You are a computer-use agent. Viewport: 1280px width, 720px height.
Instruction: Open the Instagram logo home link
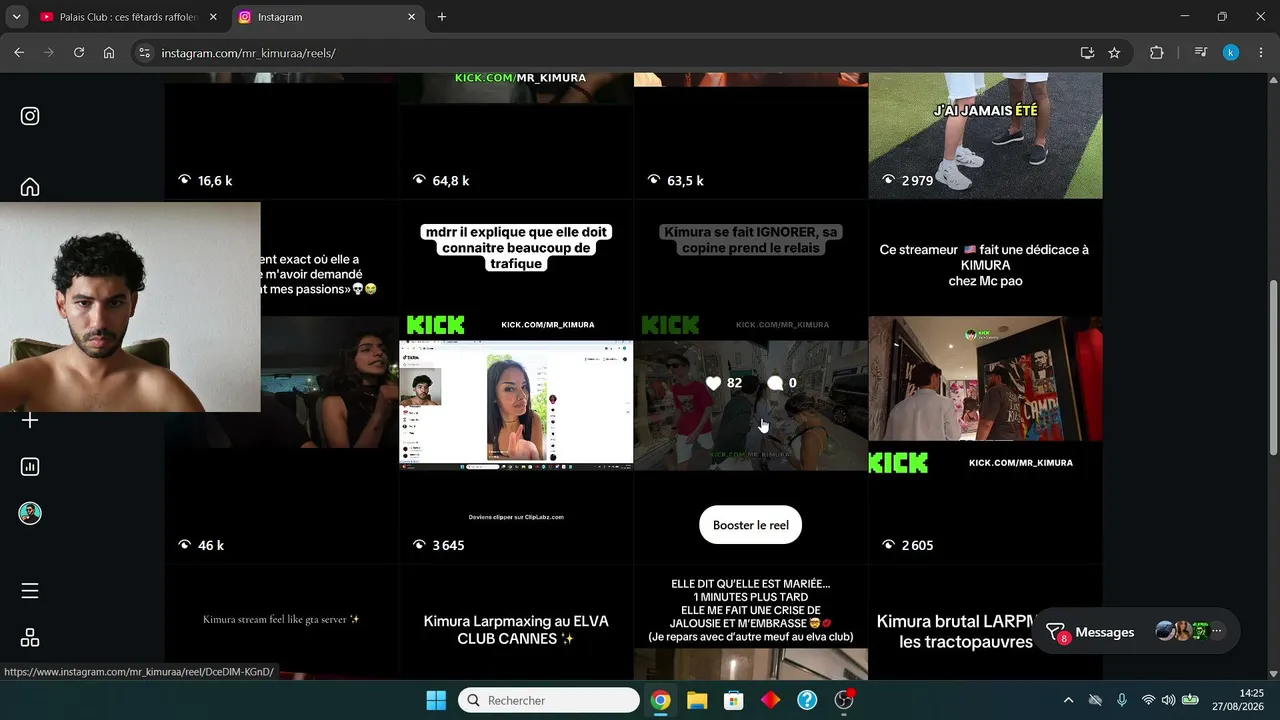point(30,116)
